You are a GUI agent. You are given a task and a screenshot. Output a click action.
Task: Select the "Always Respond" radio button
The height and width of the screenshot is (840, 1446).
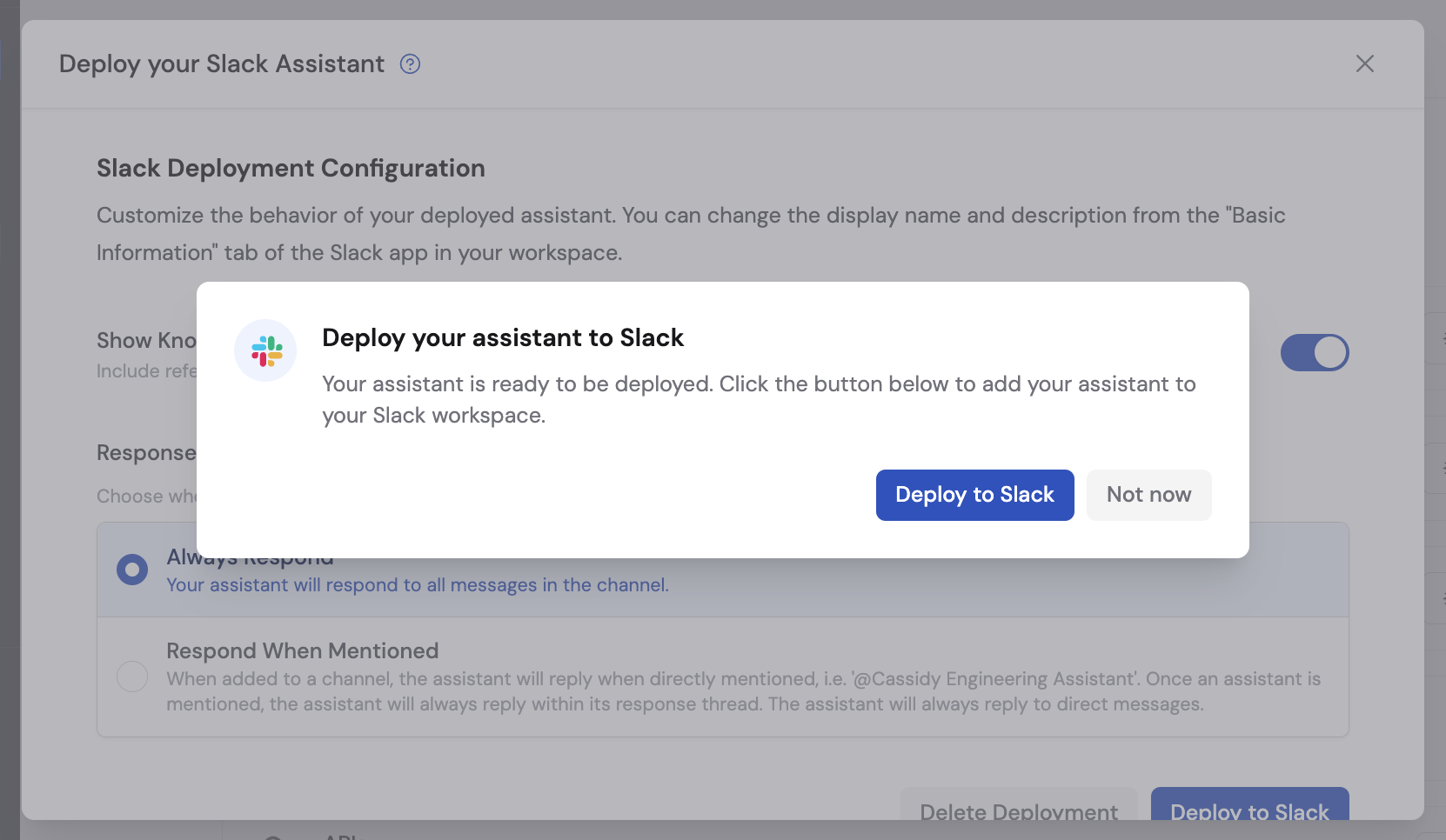[x=131, y=570]
